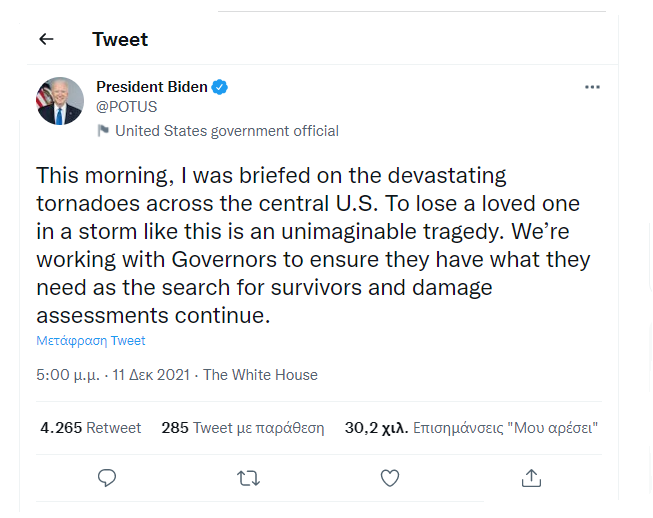This screenshot has width=653, height=518.
Task: Open the @POTUS handle link
Action: 126,107
